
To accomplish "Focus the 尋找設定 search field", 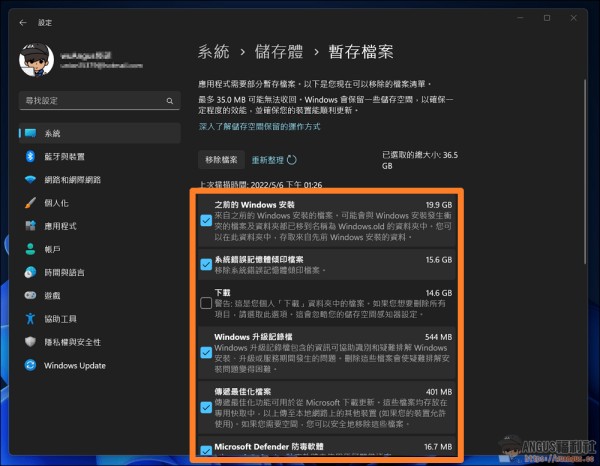I will 99,101.
